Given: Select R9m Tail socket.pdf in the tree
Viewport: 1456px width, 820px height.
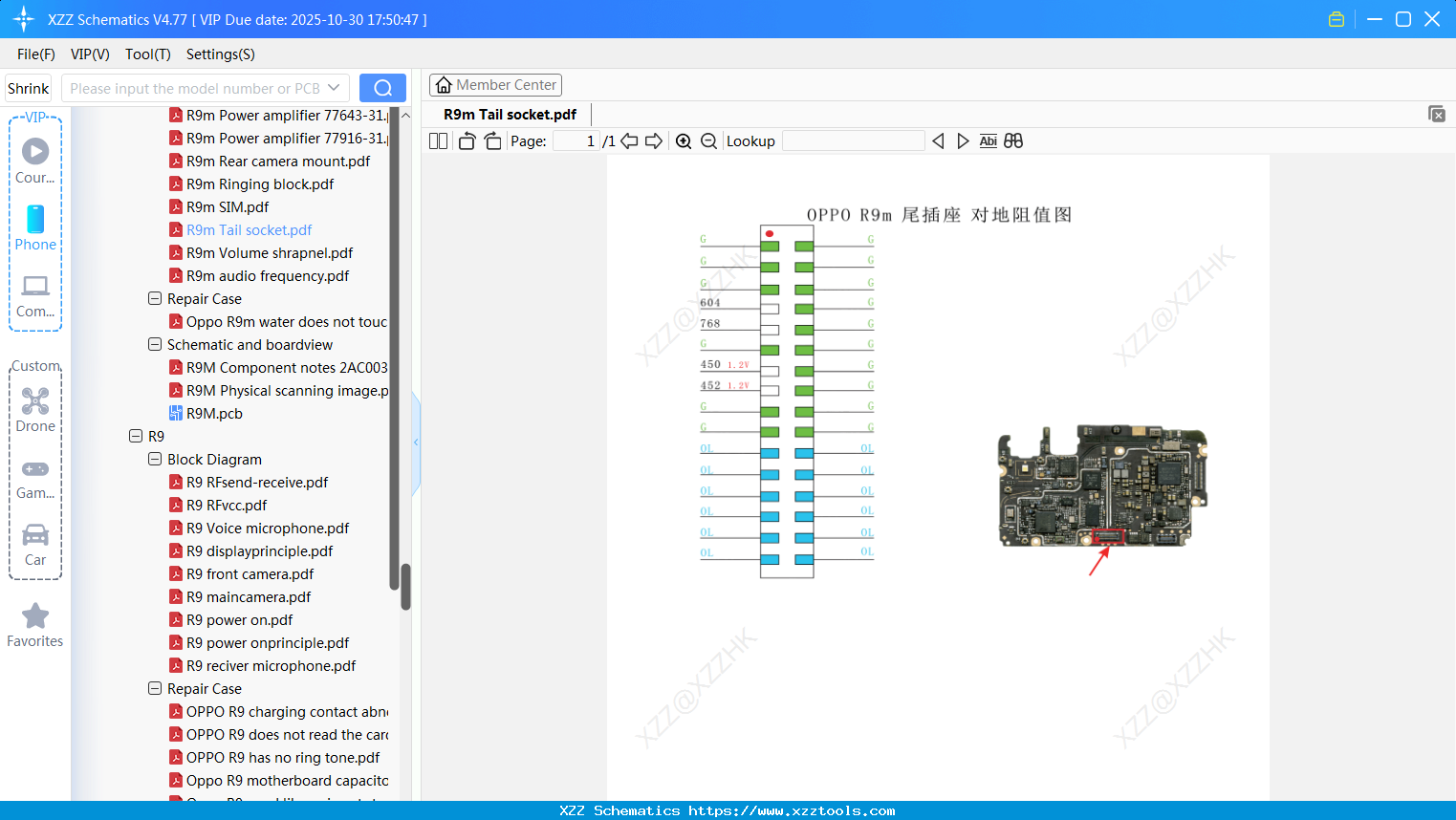Looking at the screenshot, I should click(249, 230).
